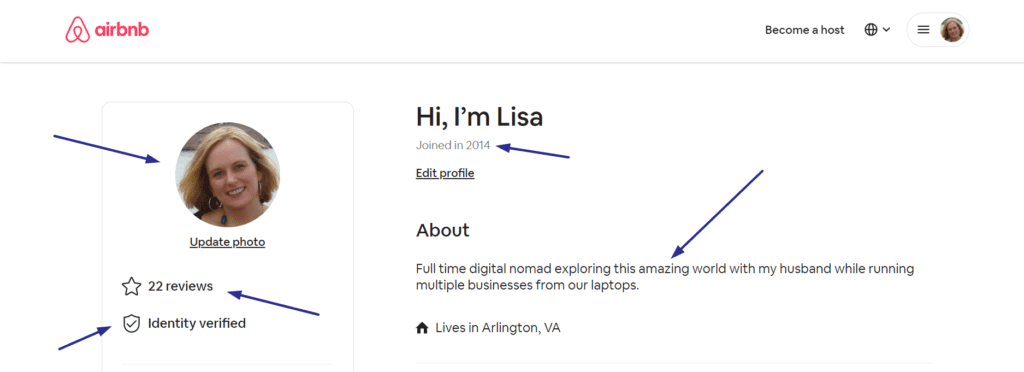Open the Edit profile link
This screenshot has width=1024, height=372.
point(445,174)
